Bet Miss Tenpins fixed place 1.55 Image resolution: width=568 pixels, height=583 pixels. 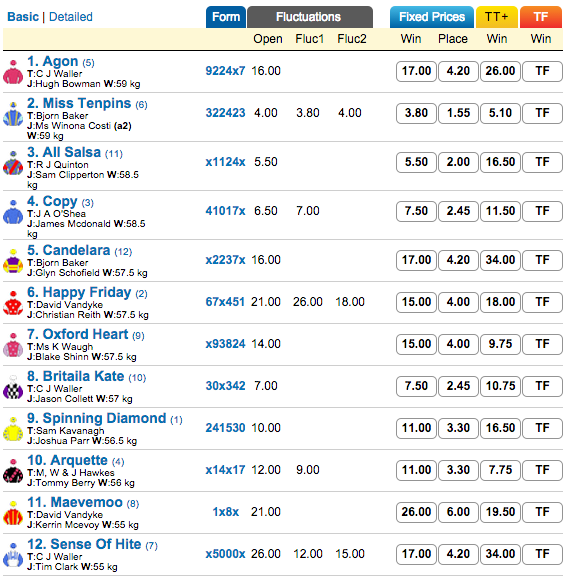point(458,113)
